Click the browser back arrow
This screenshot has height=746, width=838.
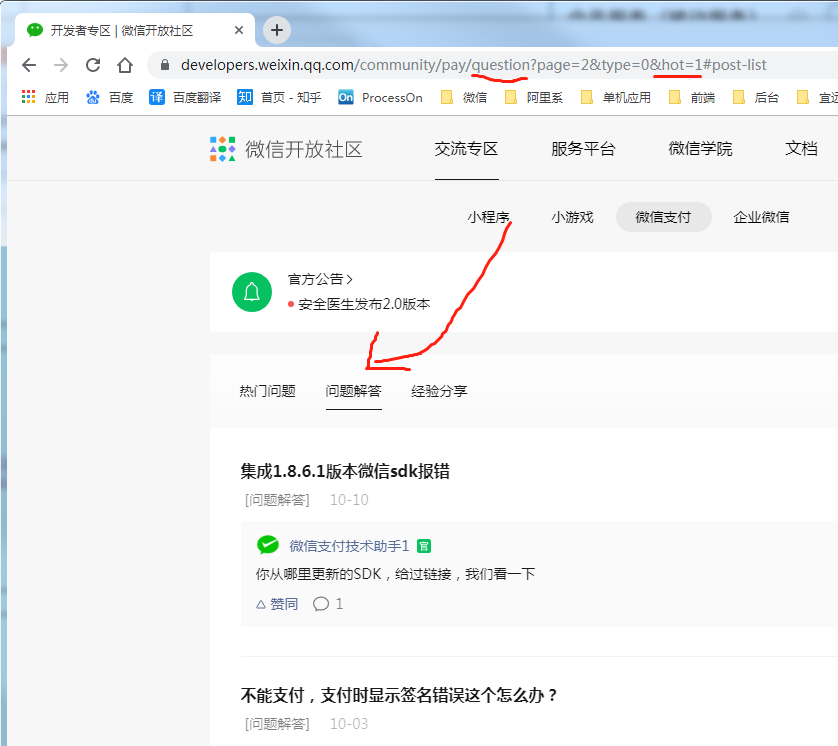[x=29, y=65]
